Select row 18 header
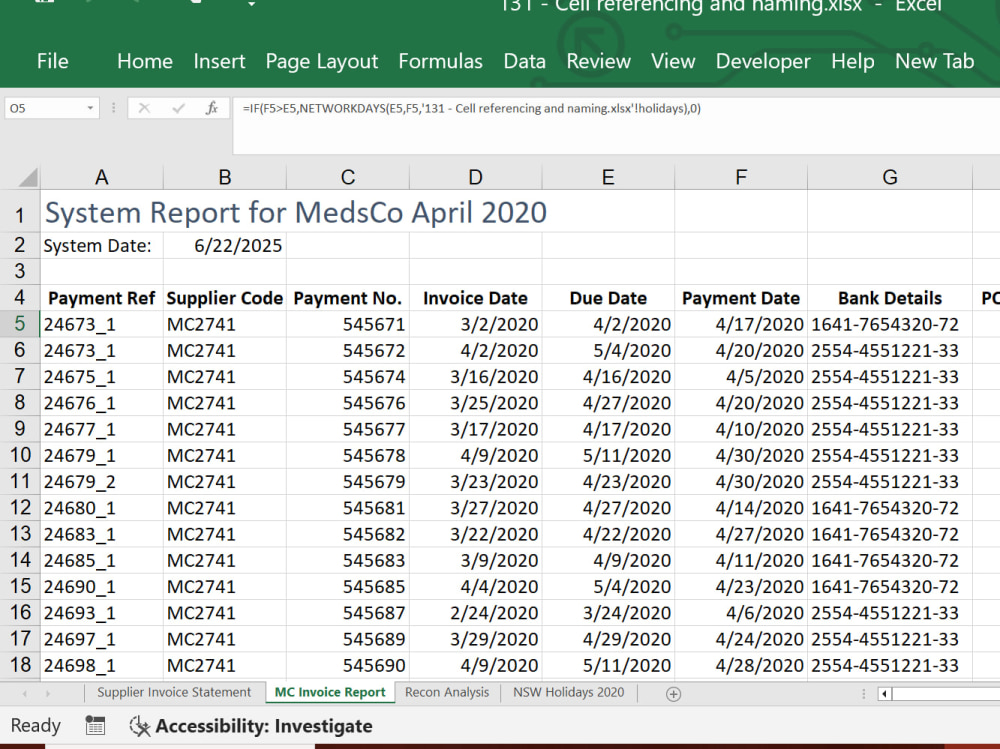This screenshot has height=749, width=1000. tap(20, 665)
